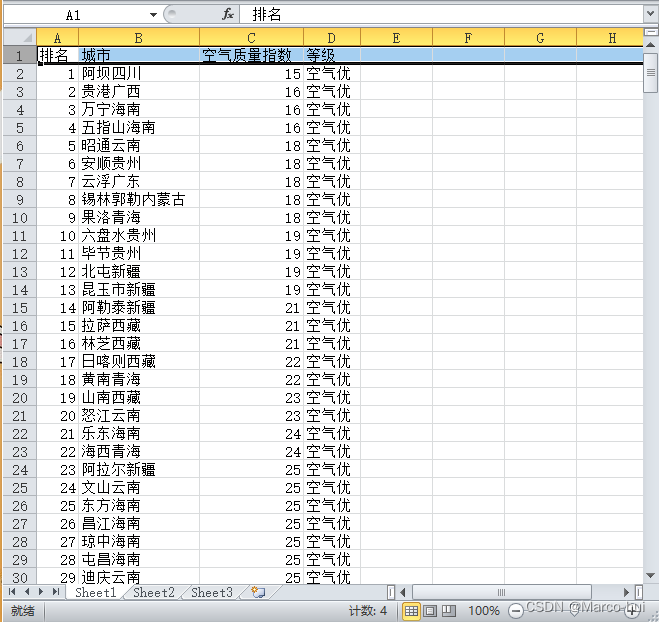Select header cell 城市
The width and height of the screenshot is (660, 622).
click(139, 55)
